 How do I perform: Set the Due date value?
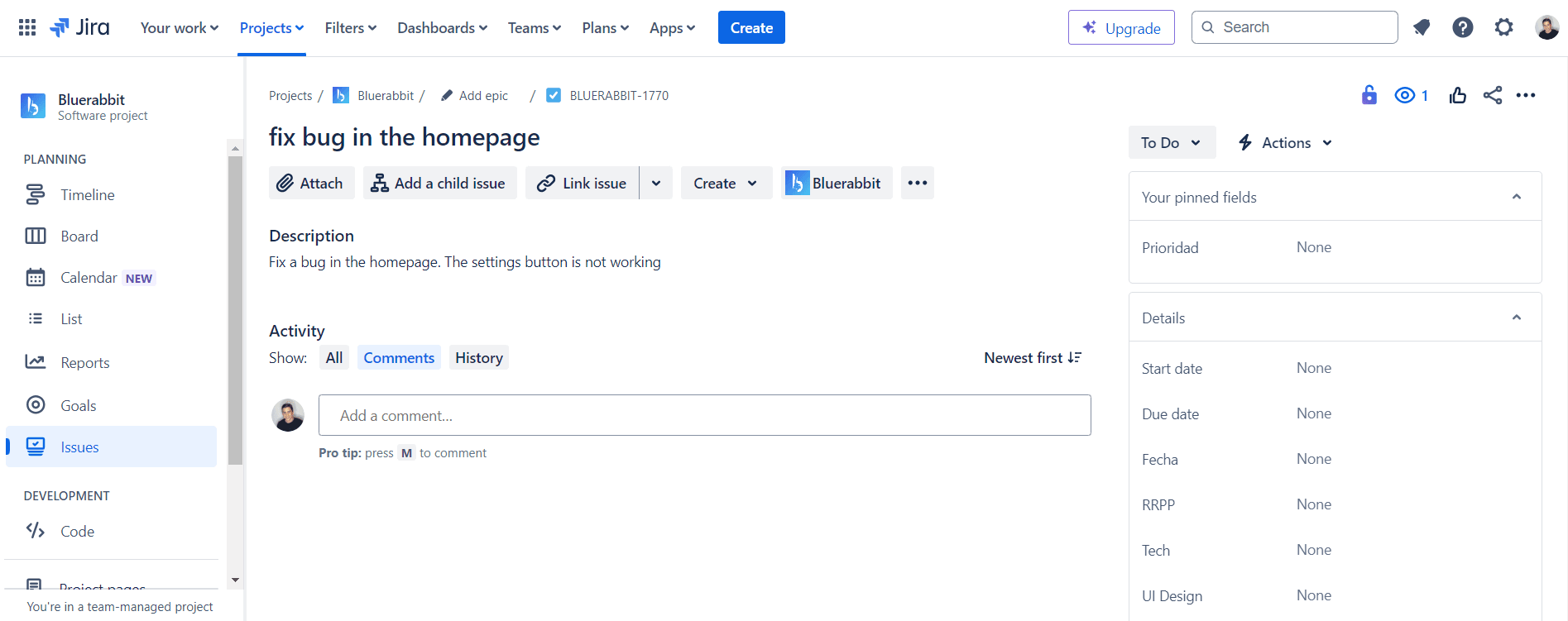[1314, 413]
